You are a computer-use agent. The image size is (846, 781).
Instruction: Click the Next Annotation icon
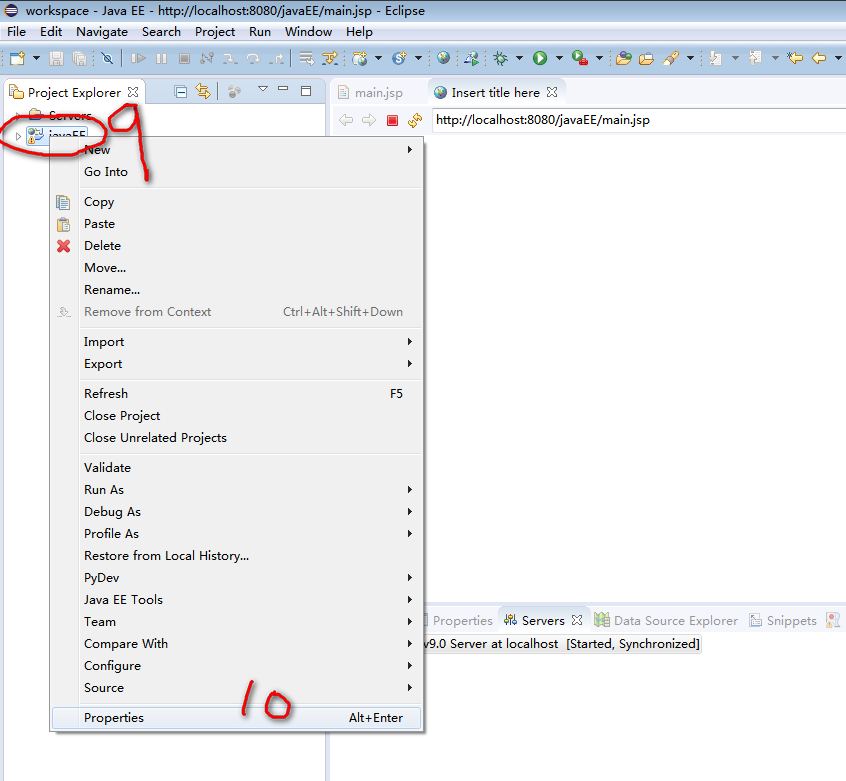(715, 58)
